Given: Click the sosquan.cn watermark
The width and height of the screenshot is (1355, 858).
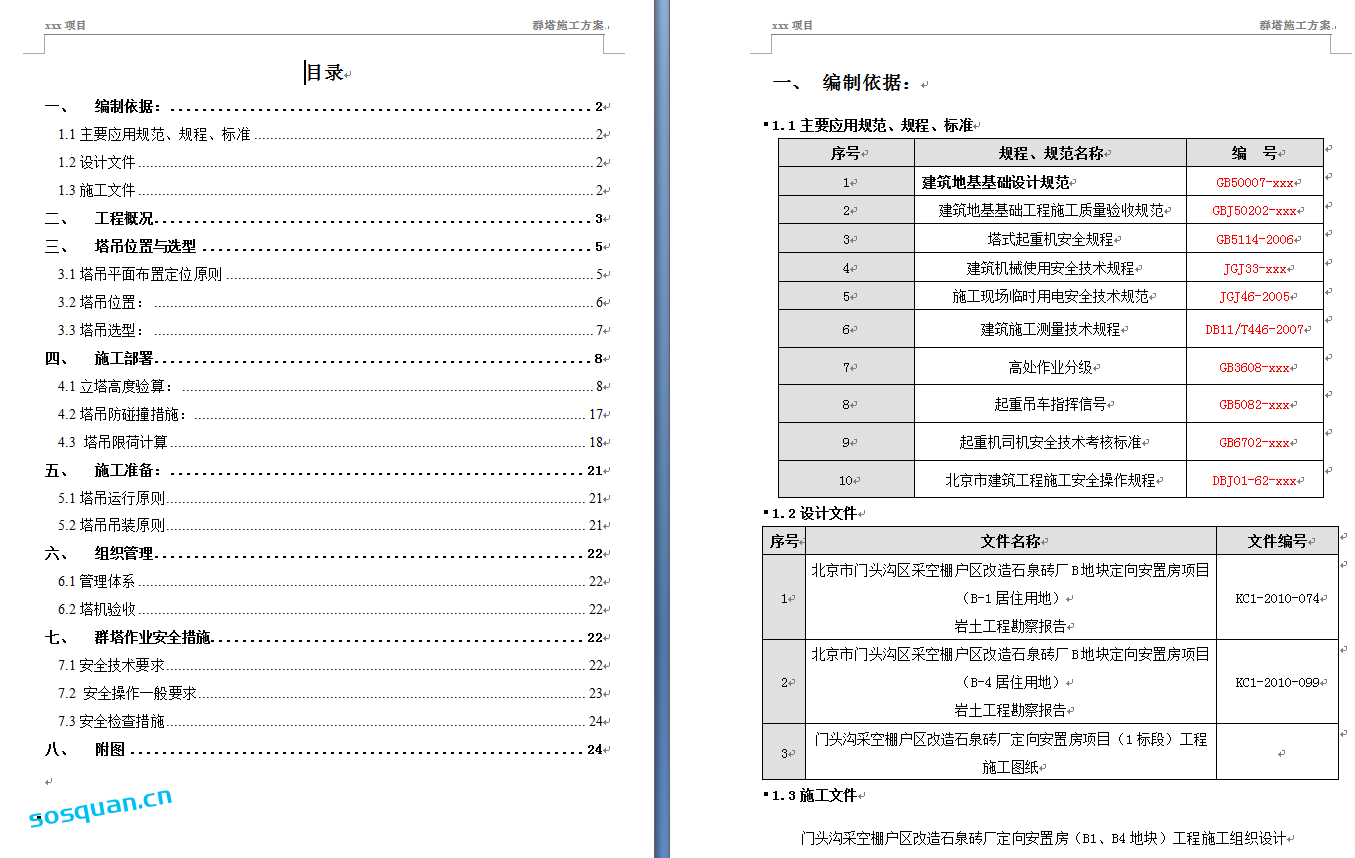Looking at the screenshot, I should [101, 806].
